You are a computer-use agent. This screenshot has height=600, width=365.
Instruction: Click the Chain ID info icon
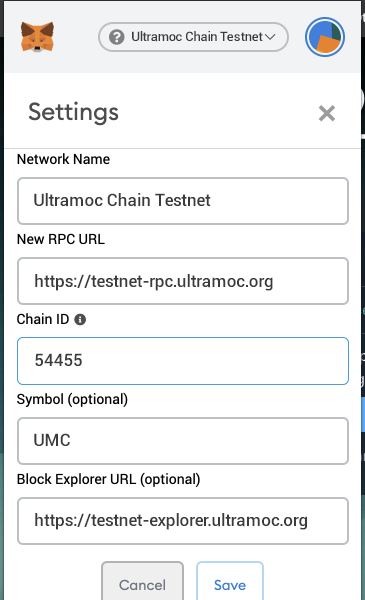[x=80, y=320]
